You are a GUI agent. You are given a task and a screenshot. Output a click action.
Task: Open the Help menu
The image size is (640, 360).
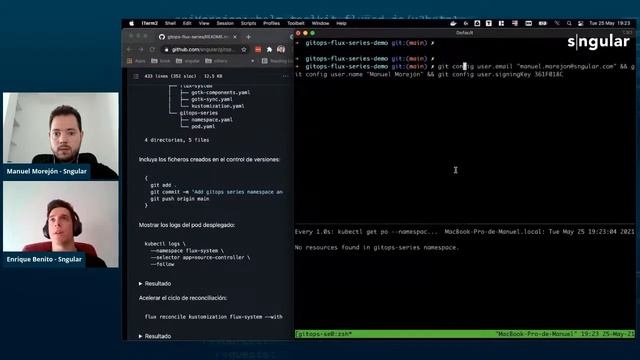click(341, 23)
